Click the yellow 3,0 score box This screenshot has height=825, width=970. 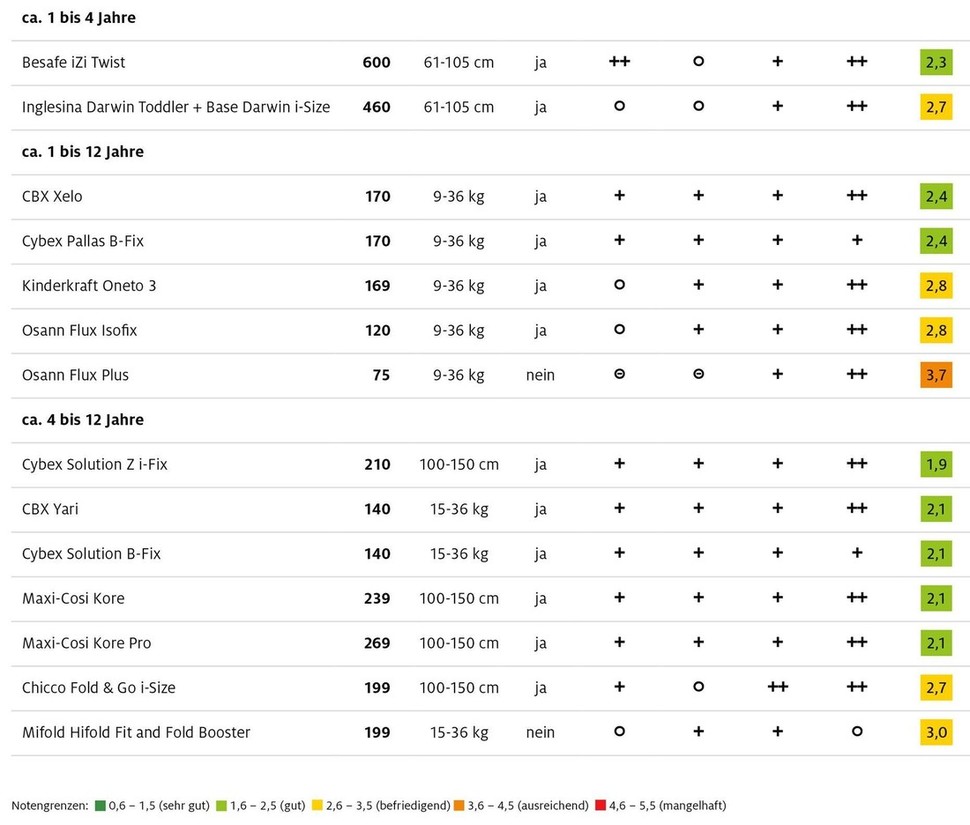point(937,732)
